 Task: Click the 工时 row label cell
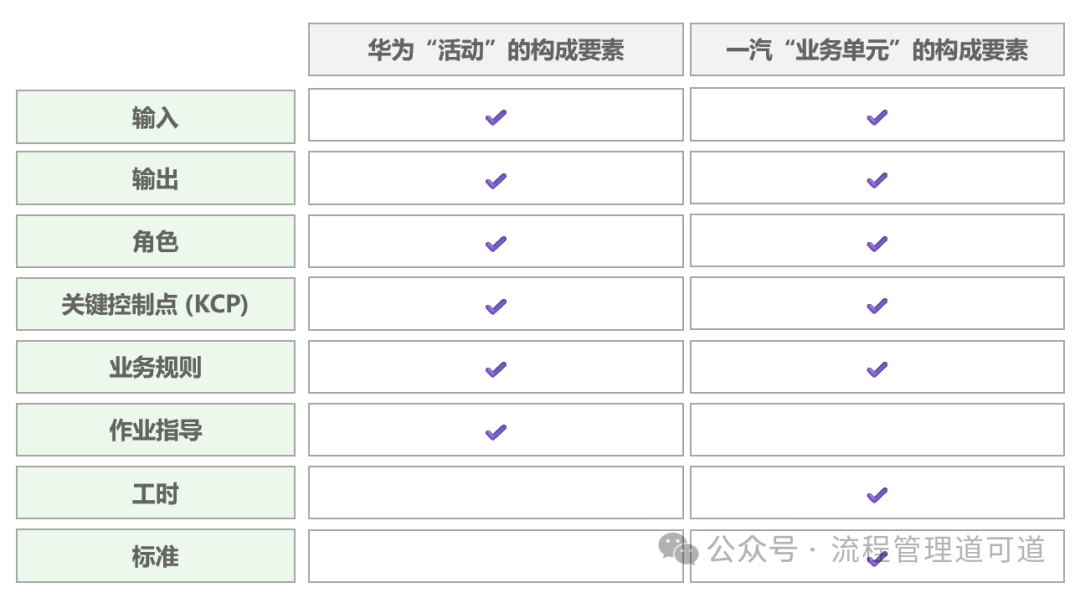(x=155, y=494)
